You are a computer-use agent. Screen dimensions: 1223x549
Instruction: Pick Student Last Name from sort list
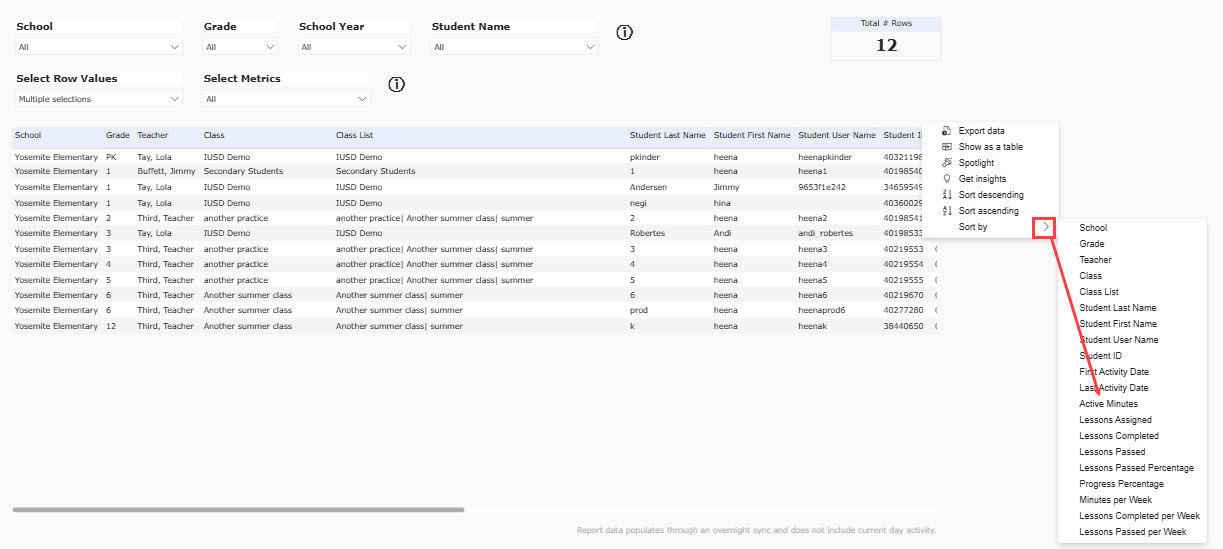tap(1117, 308)
